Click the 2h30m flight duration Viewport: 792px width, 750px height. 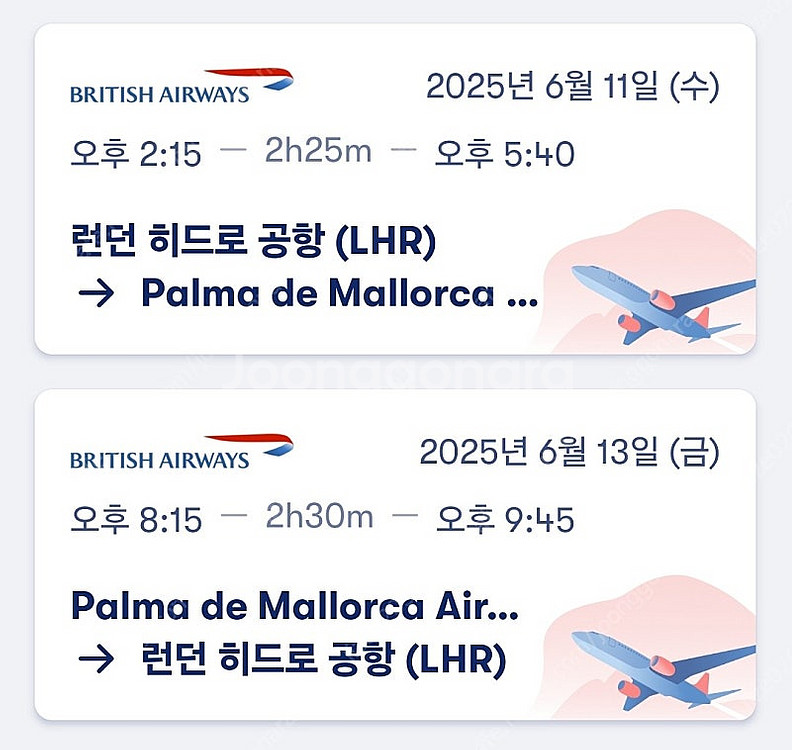(319, 516)
